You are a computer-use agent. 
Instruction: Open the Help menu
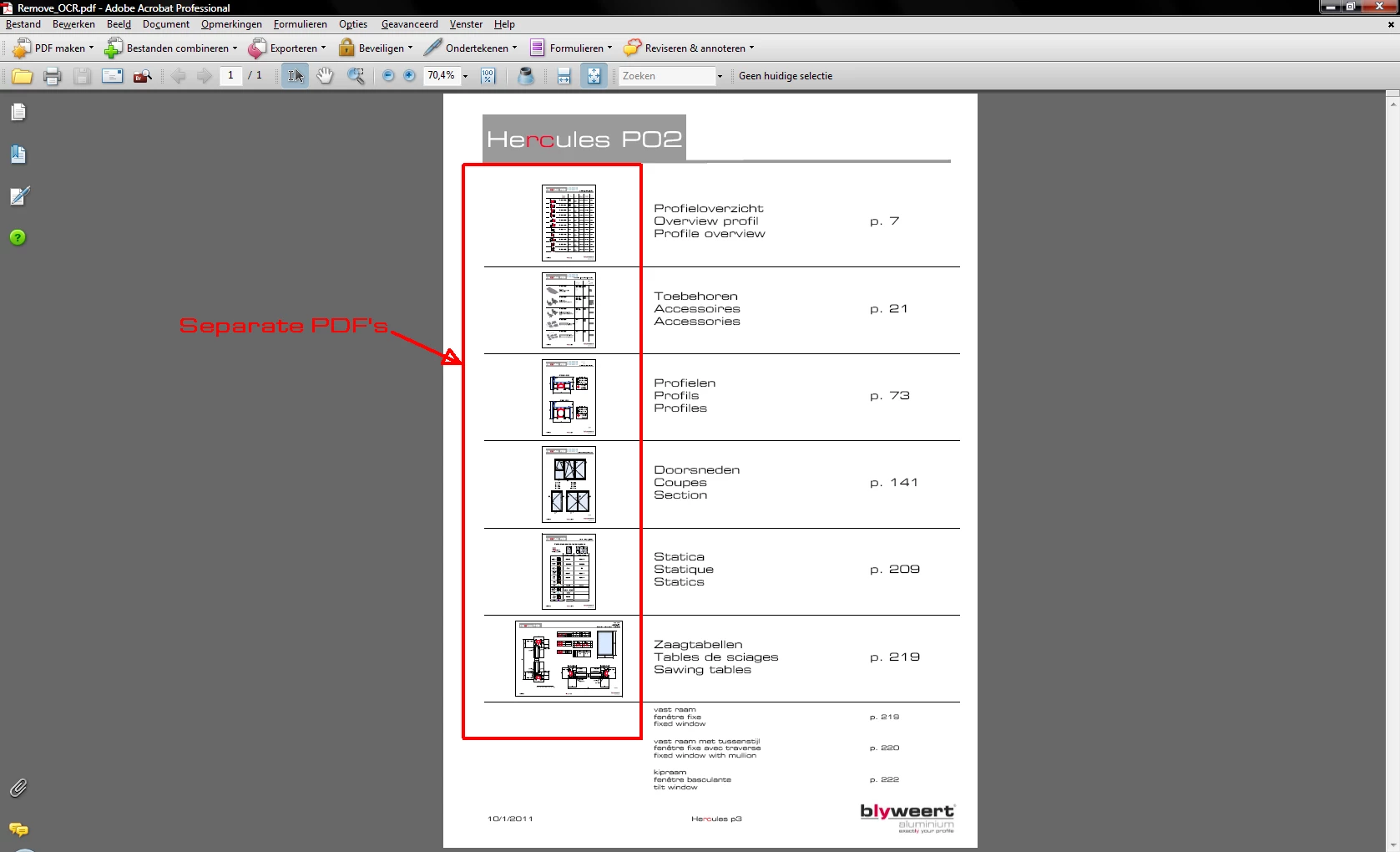click(504, 24)
